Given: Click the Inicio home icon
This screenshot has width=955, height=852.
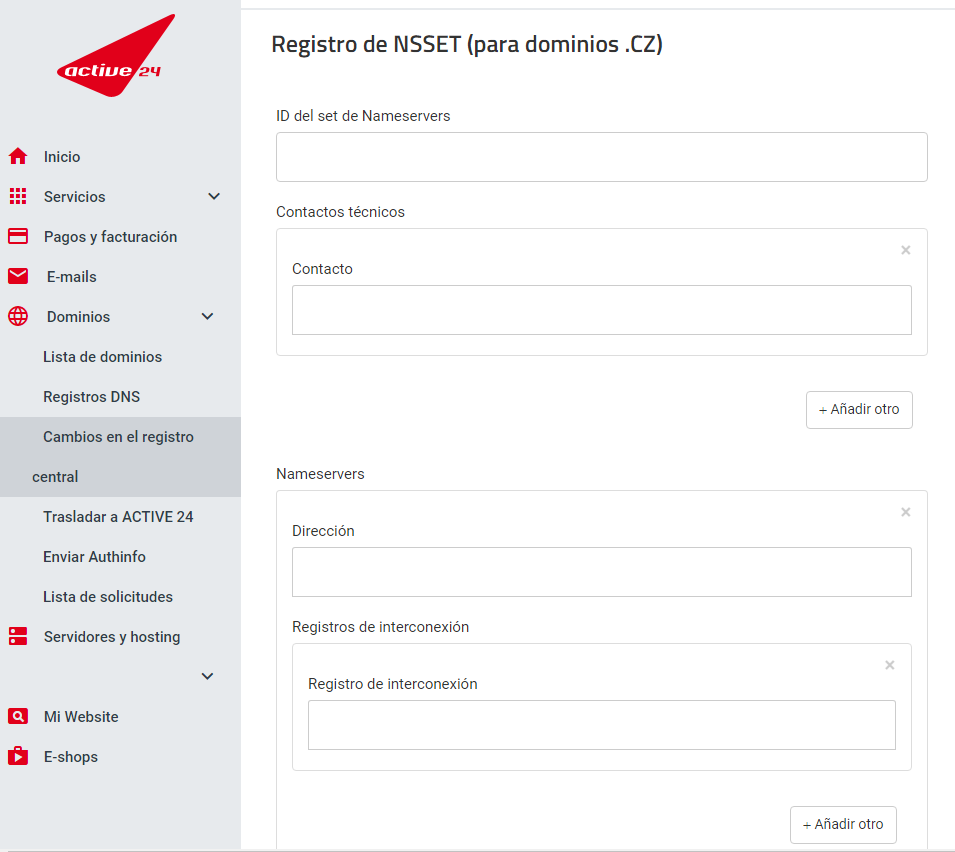Looking at the screenshot, I should 18,157.
